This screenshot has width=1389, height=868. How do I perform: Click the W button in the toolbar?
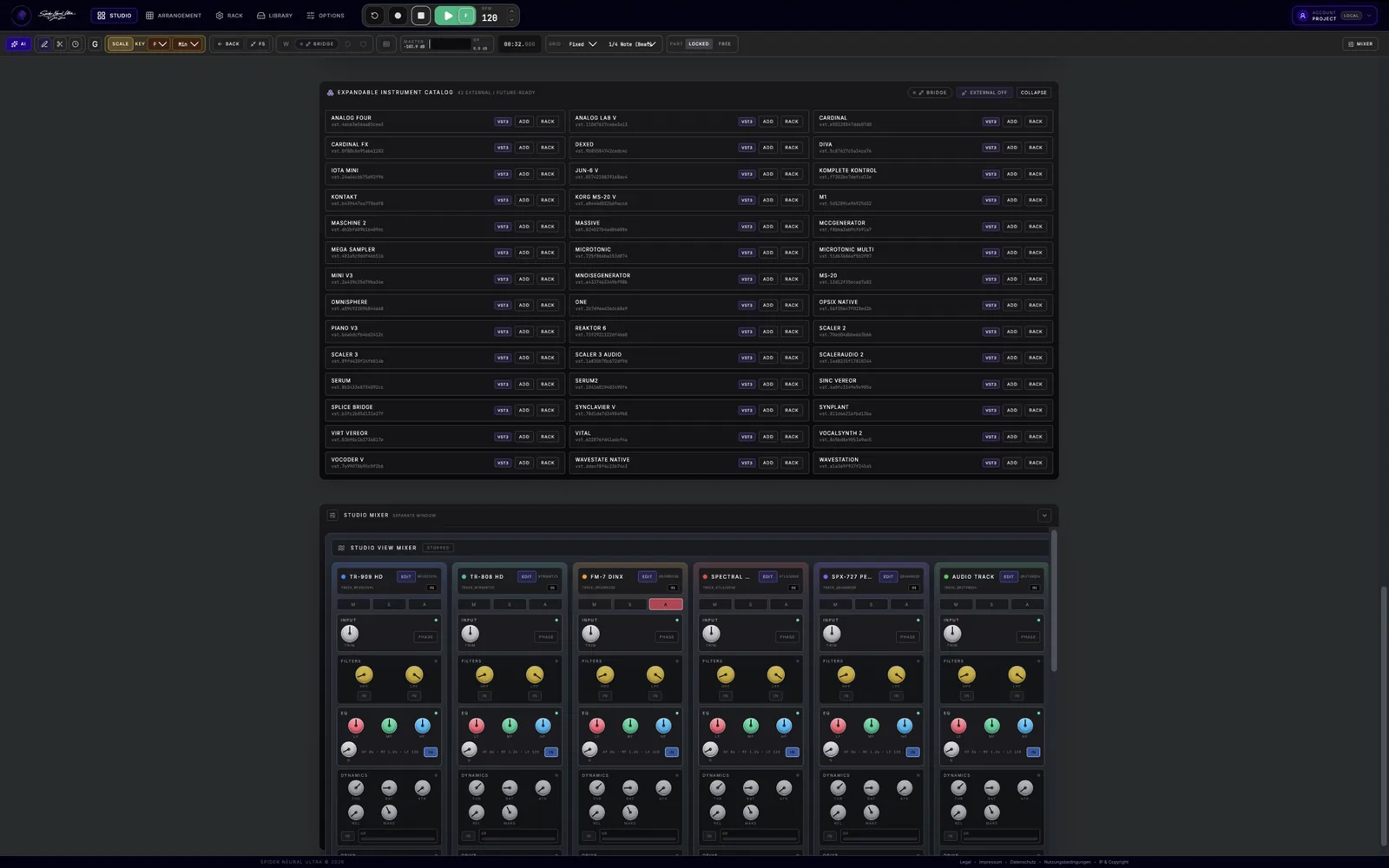pyautogui.click(x=286, y=43)
